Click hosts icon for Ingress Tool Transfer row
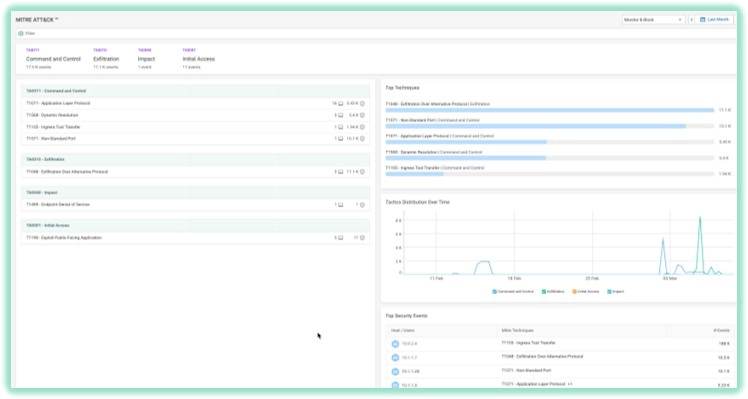 341,127
